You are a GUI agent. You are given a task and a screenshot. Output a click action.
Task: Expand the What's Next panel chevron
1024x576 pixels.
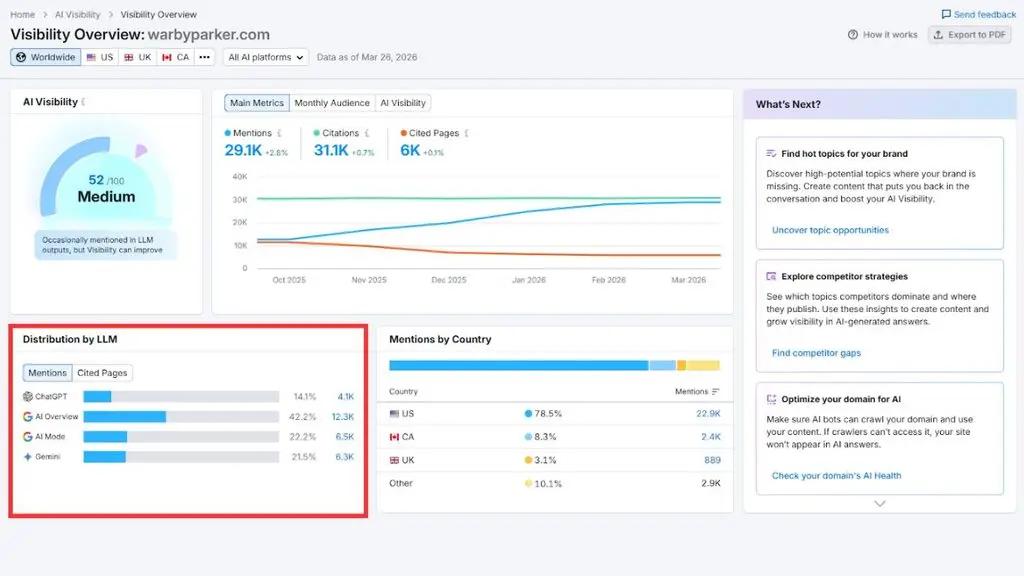click(880, 504)
